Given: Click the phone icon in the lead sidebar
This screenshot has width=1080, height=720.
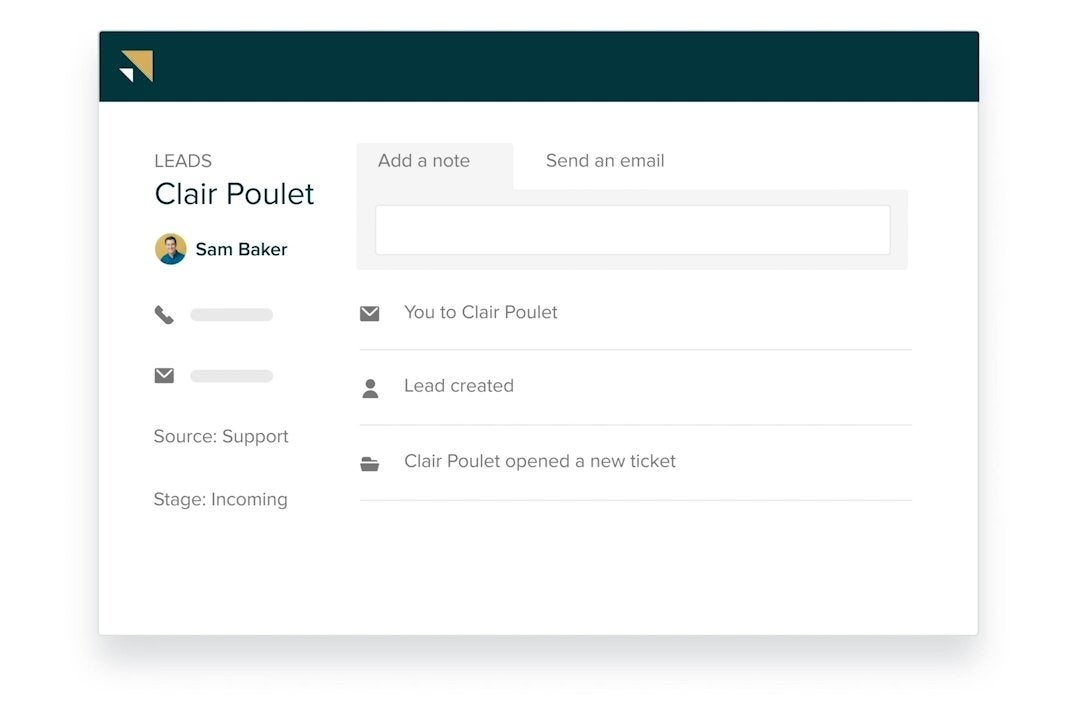Looking at the screenshot, I should tap(164, 313).
